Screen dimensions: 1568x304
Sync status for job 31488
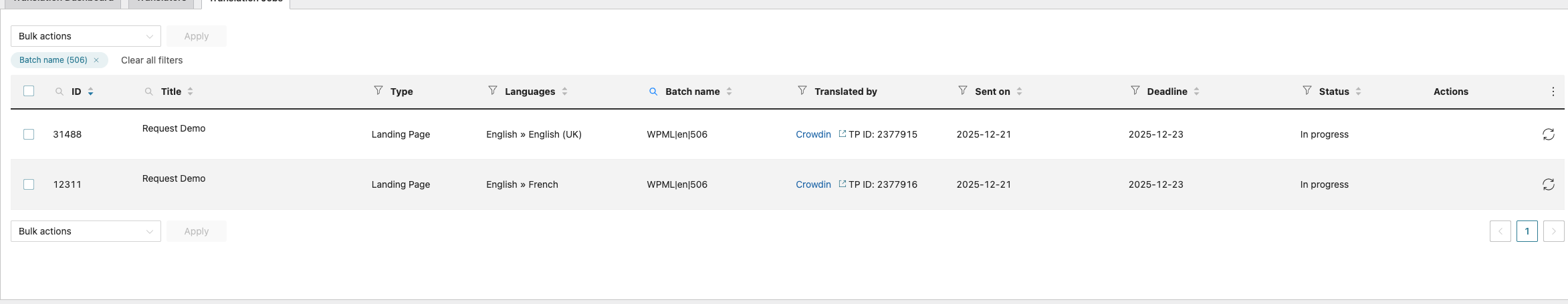(x=1548, y=134)
